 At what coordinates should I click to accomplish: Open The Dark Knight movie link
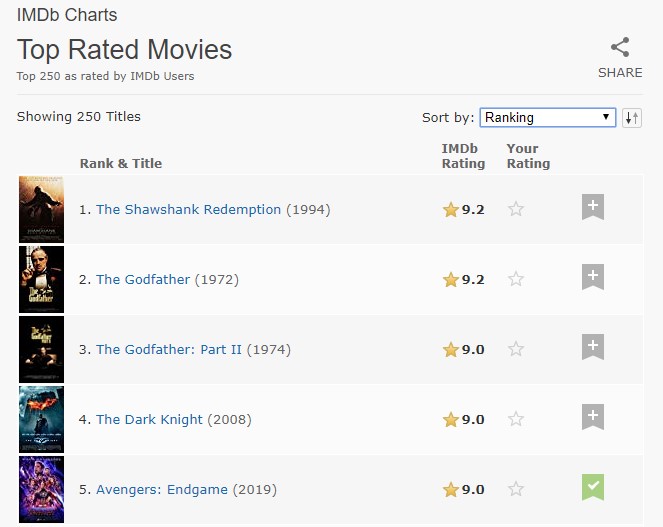149,420
